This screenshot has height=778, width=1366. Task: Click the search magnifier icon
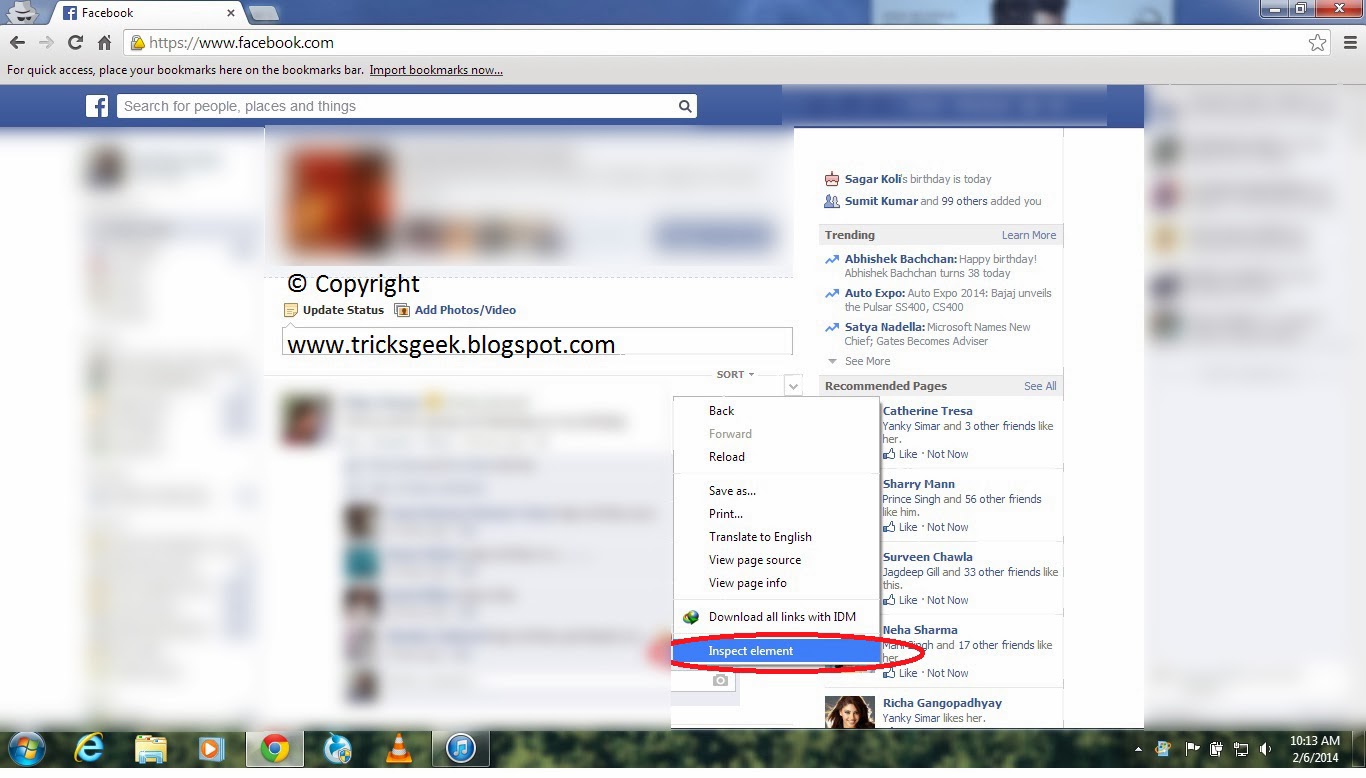tap(685, 106)
